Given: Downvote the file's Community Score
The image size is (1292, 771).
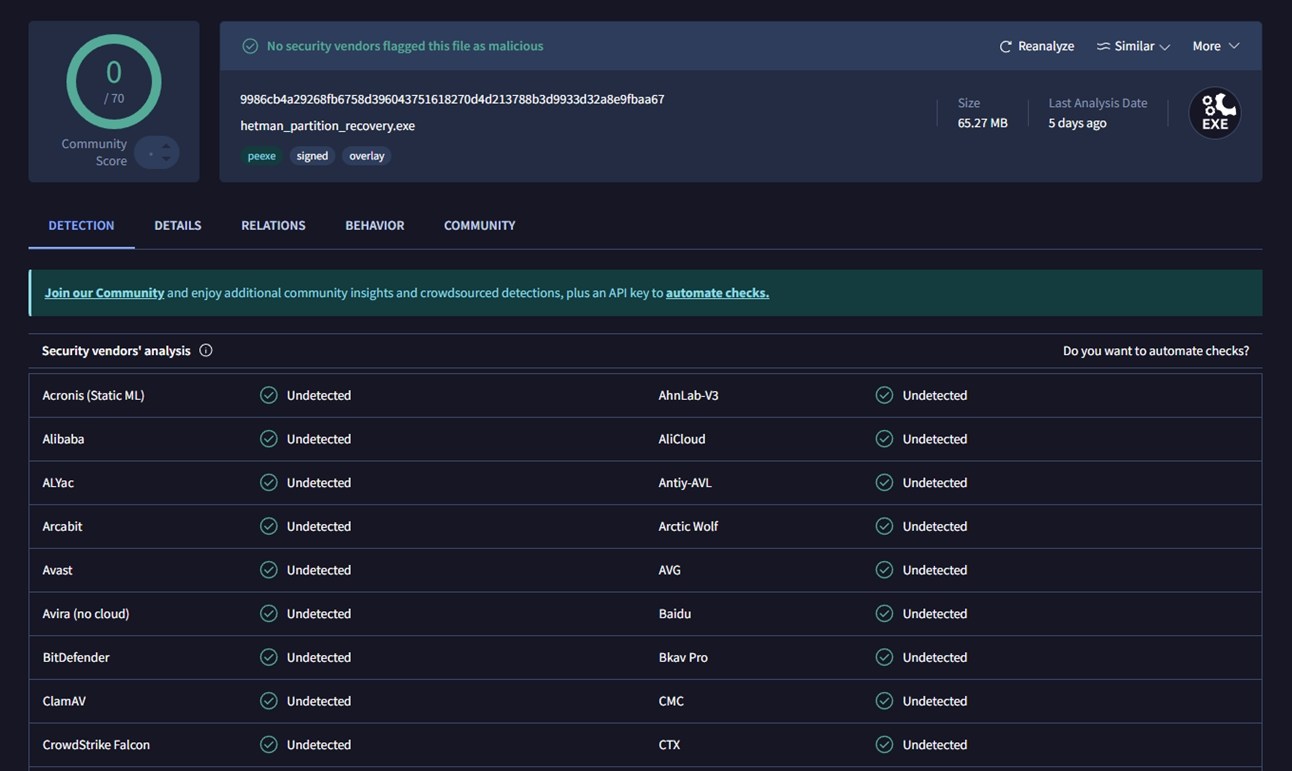Looking at the screenshot, I should pyautogui.click(x=166, y=159).
